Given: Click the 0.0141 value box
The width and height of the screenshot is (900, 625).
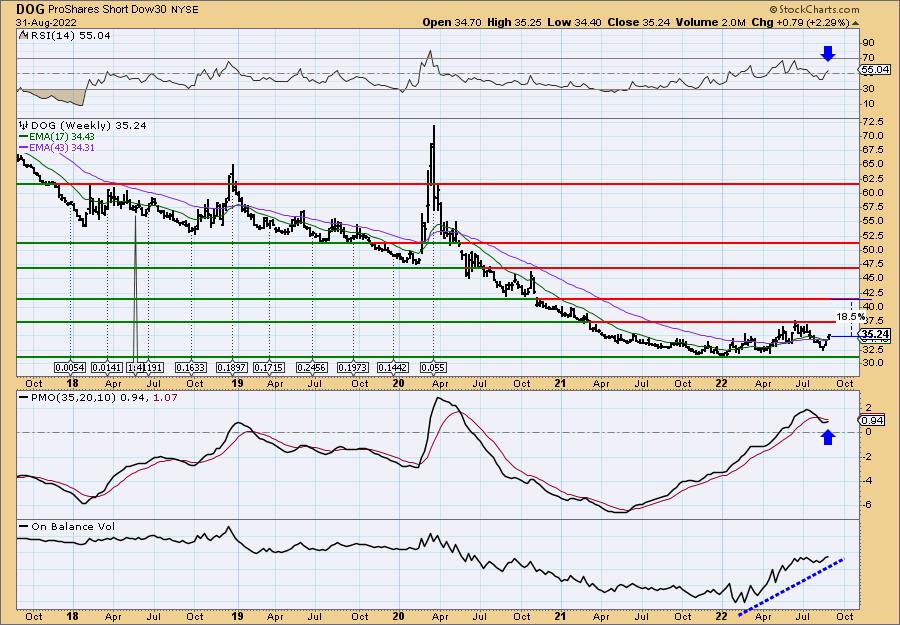Looking at the screenshot, I should click(107, 367).
